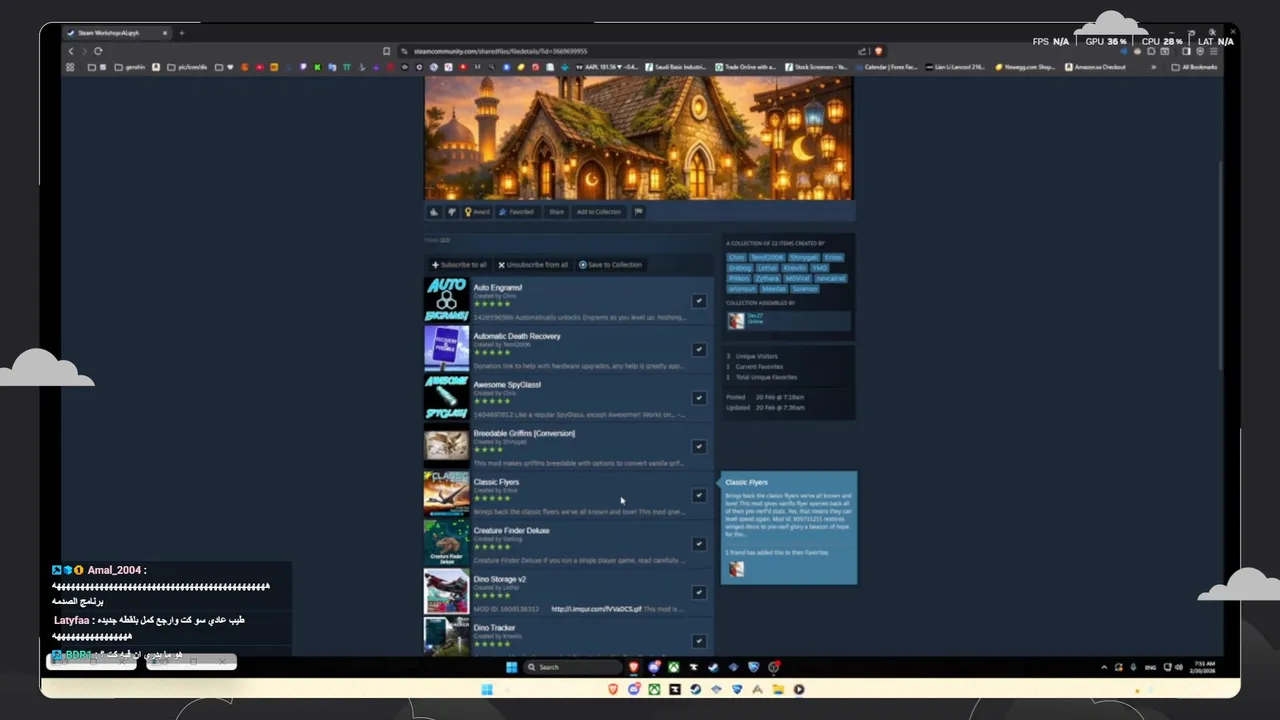Click the Steam icon on the bottom overlay taskbar
The width and height of the screenshot is (1280, 720).
coord(695,689)
